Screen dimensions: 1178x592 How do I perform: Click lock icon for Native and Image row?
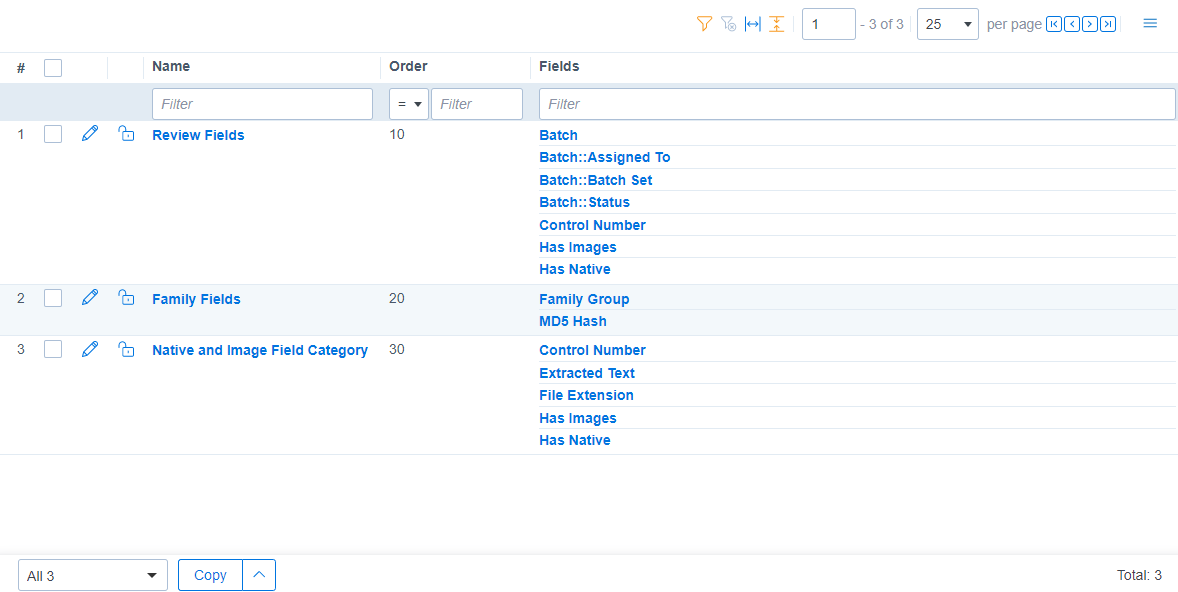coord(126,349)
